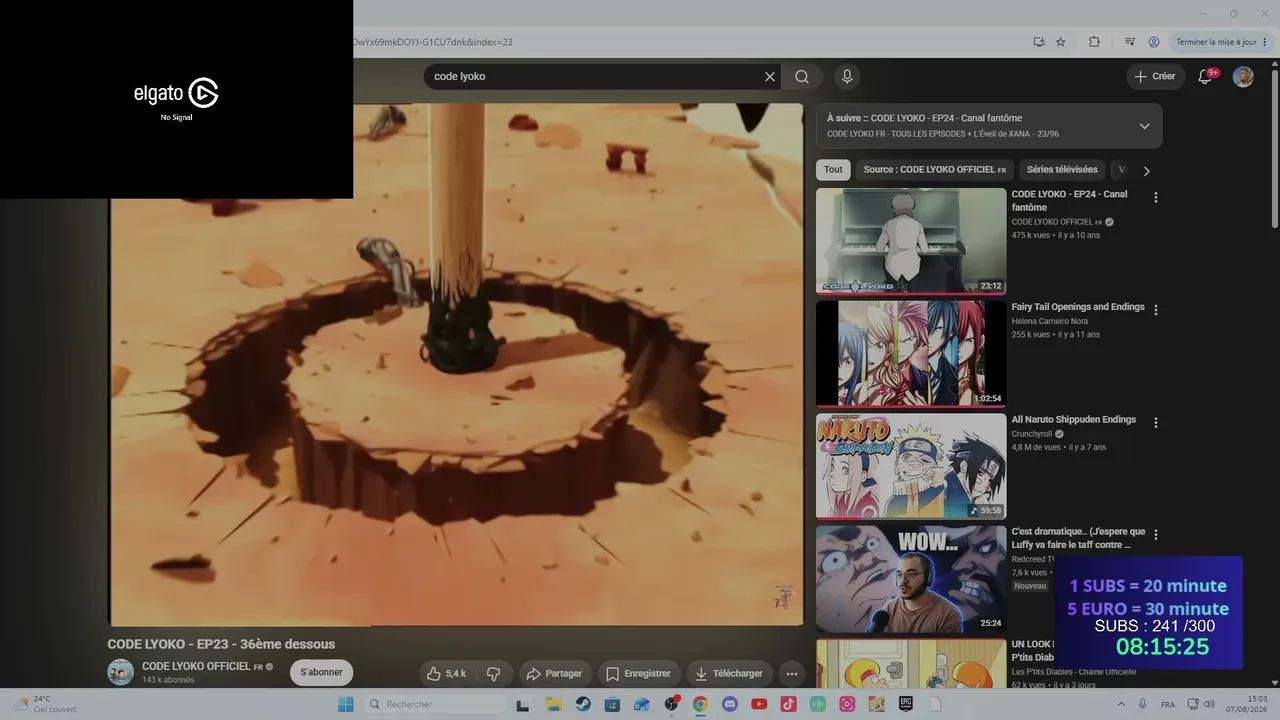The height and width of the screenshot is (720, 1280).
Task: Click the Créer button
Action: pyautogui.click(x=1155, y=77)
